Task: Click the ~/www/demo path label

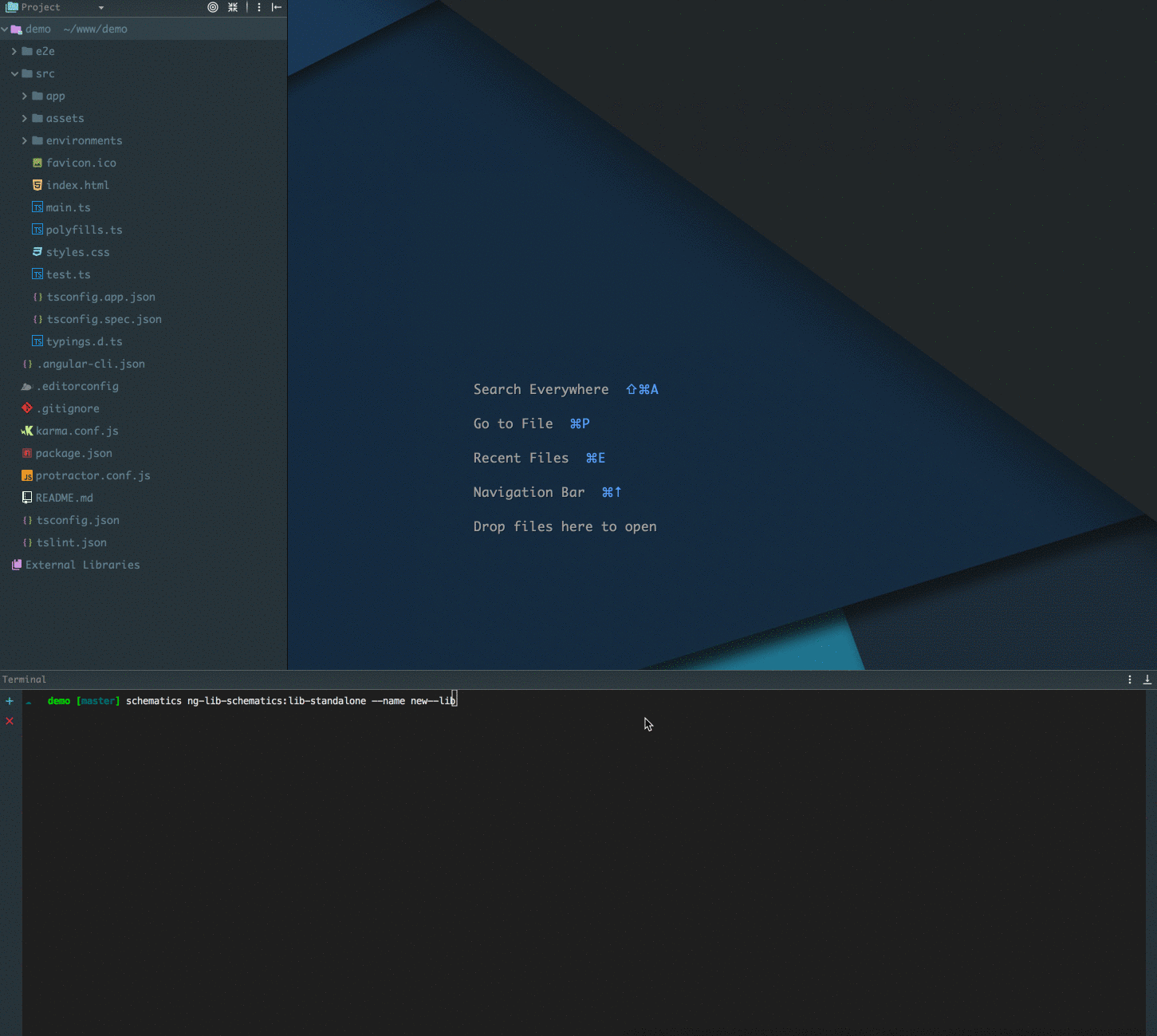Action: [95, 29]
